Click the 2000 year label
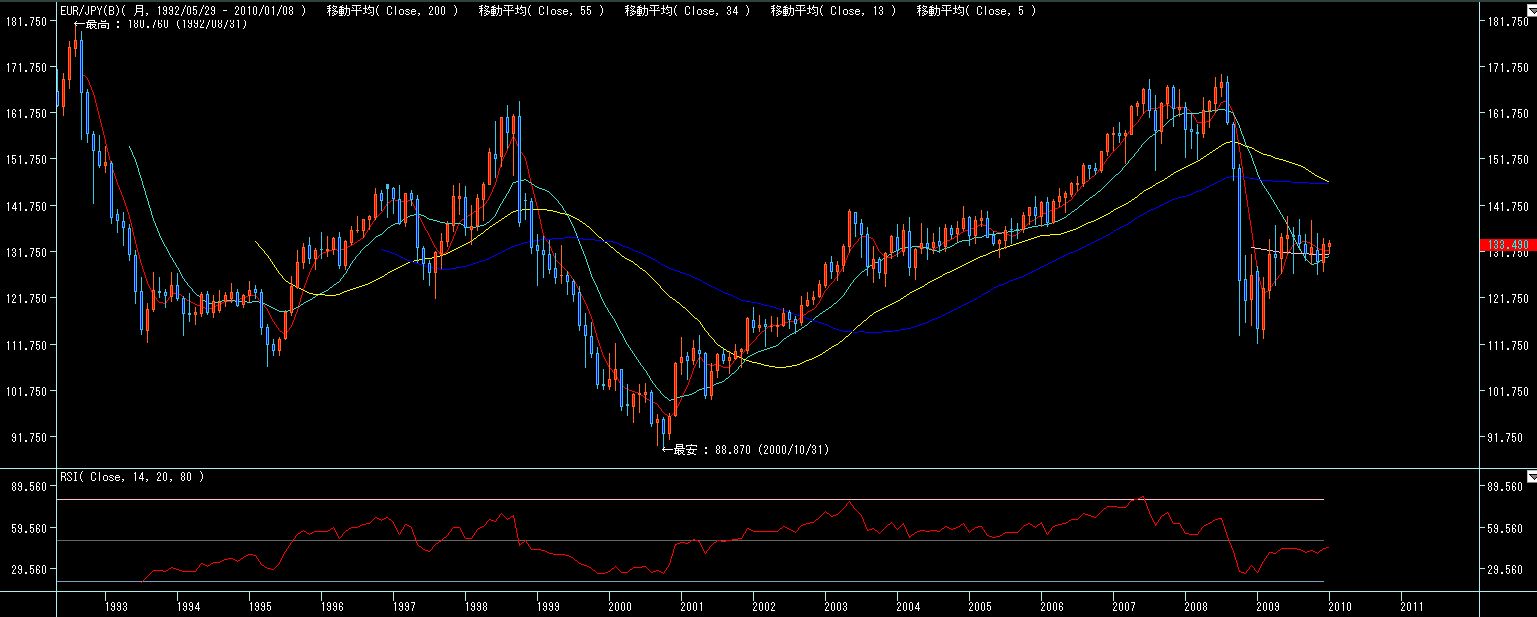The width and height of the screenshot is (1537, 617). (620, 606)
